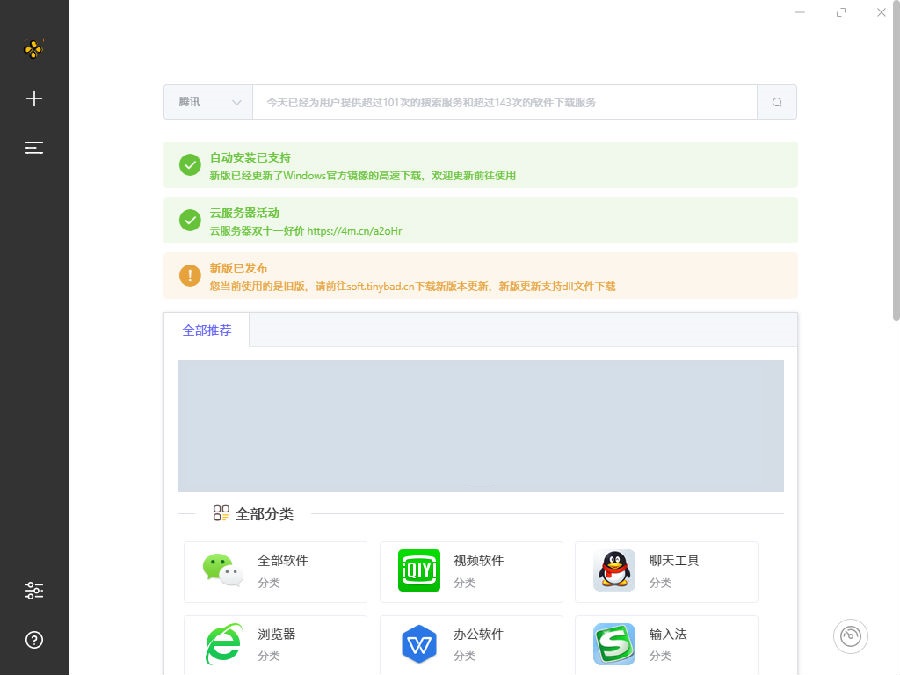Viewport: 900px width, 675px height.
Task: Open the list icon in the sidebar
Action: (34, 147)
